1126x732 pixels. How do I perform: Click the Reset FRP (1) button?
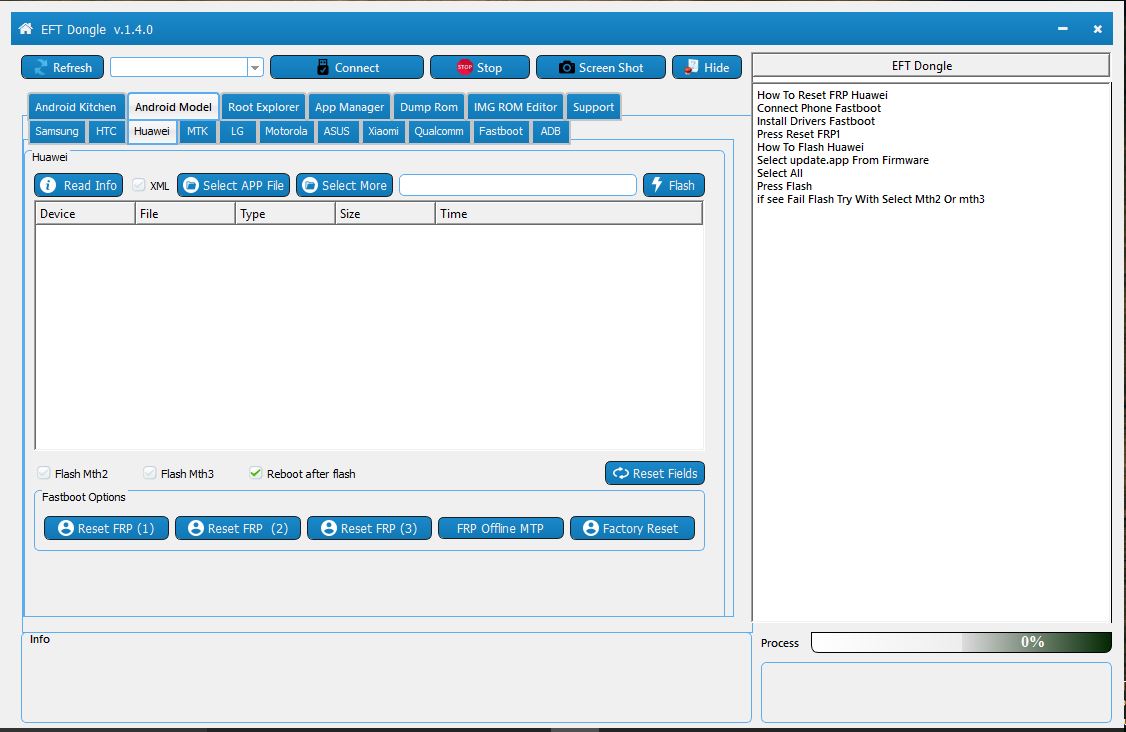(x=106, y=528)
